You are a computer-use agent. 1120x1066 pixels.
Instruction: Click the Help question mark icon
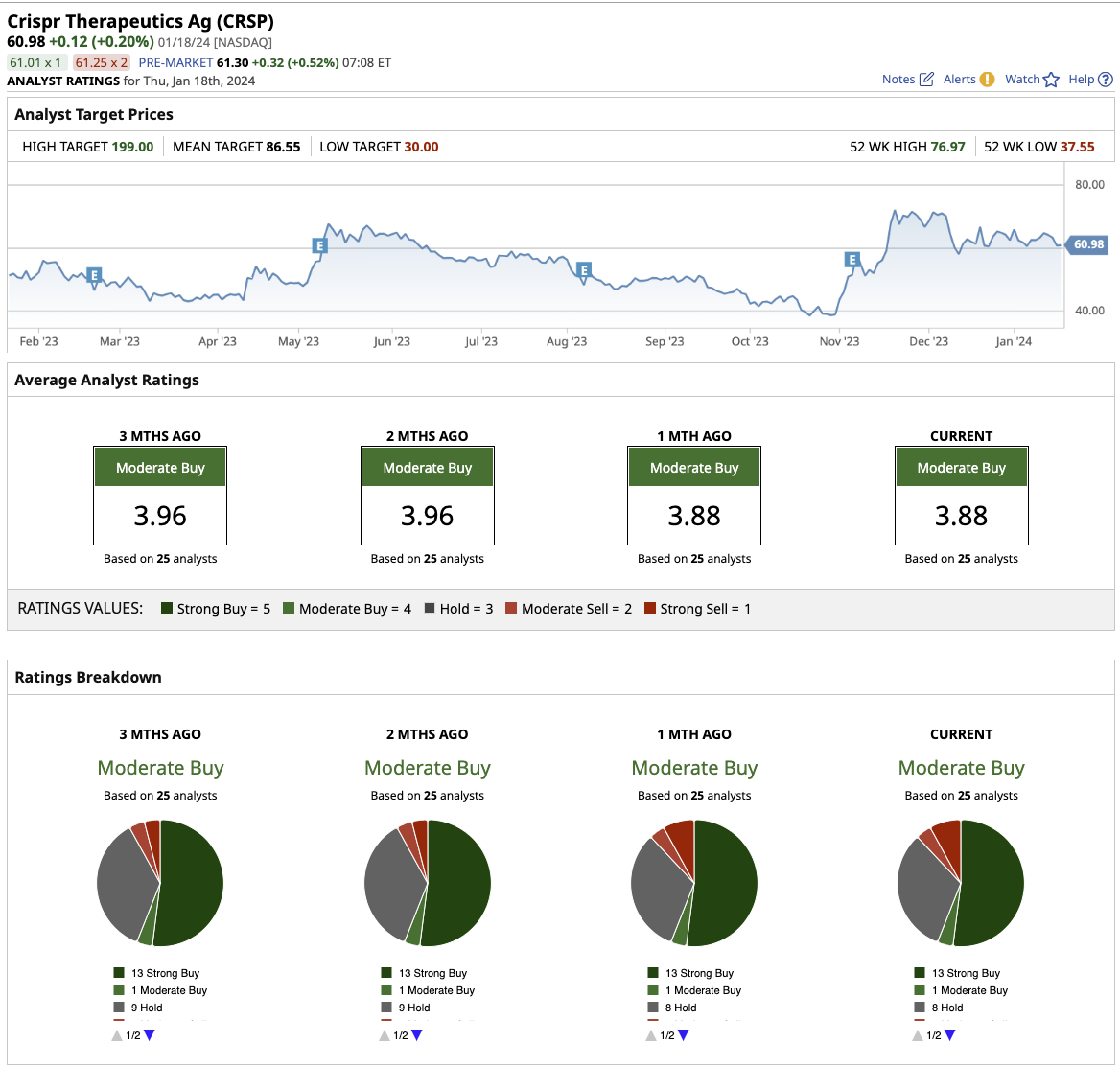(x=1105, y=80)
